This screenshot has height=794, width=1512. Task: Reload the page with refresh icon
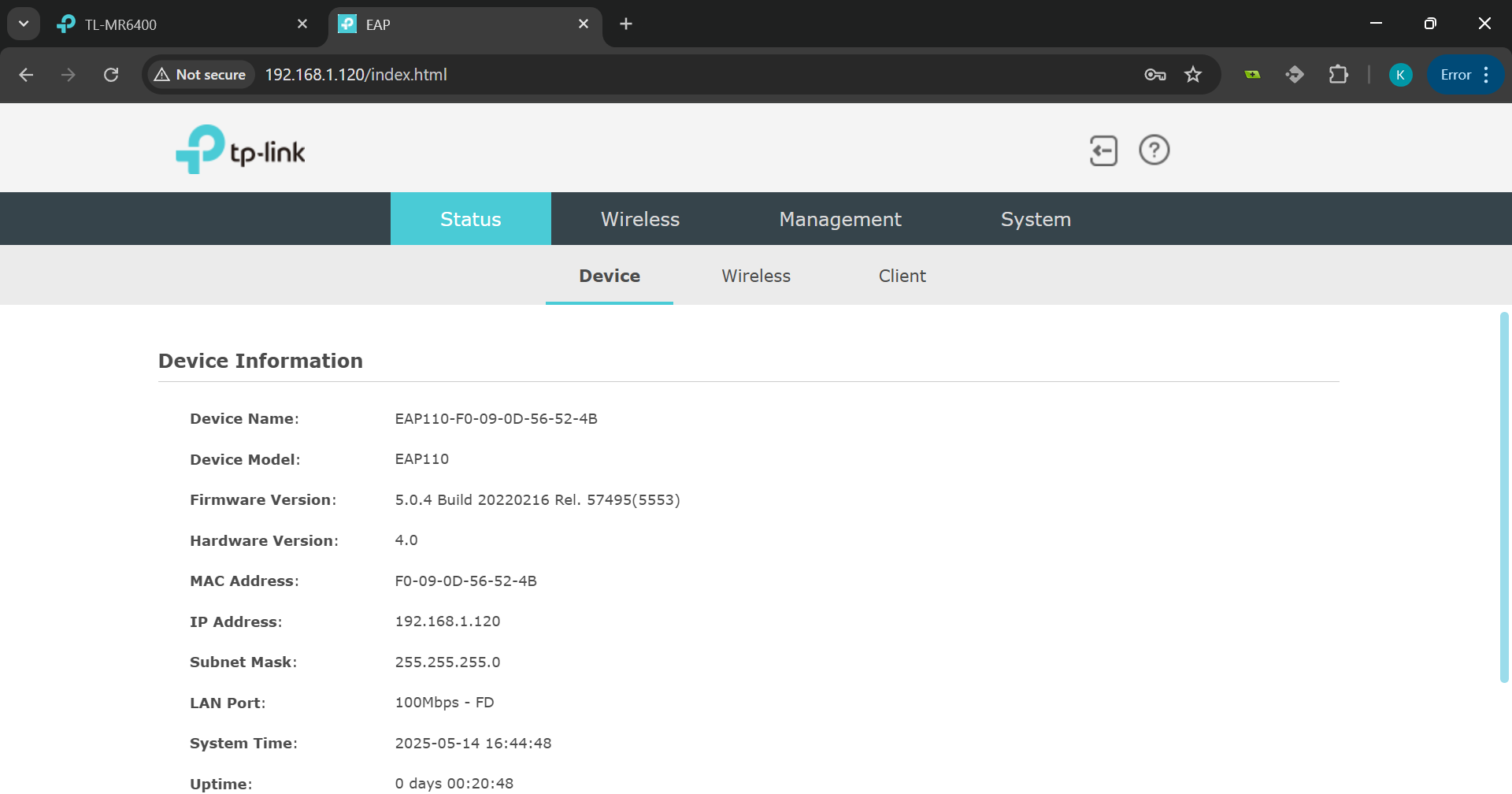(111, 75)
